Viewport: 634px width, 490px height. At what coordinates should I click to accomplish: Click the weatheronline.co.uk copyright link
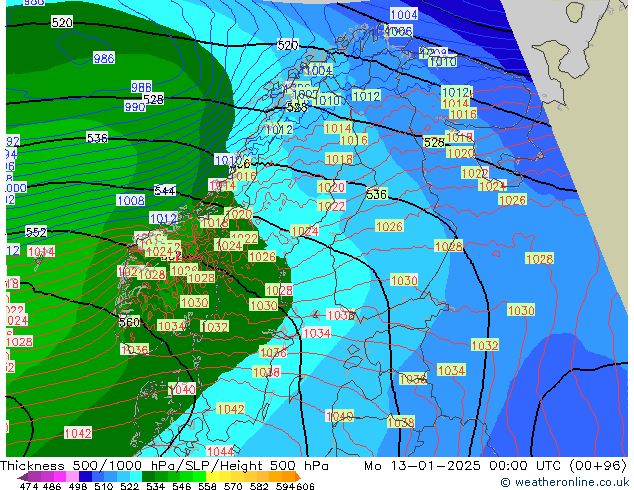point(565,482)
